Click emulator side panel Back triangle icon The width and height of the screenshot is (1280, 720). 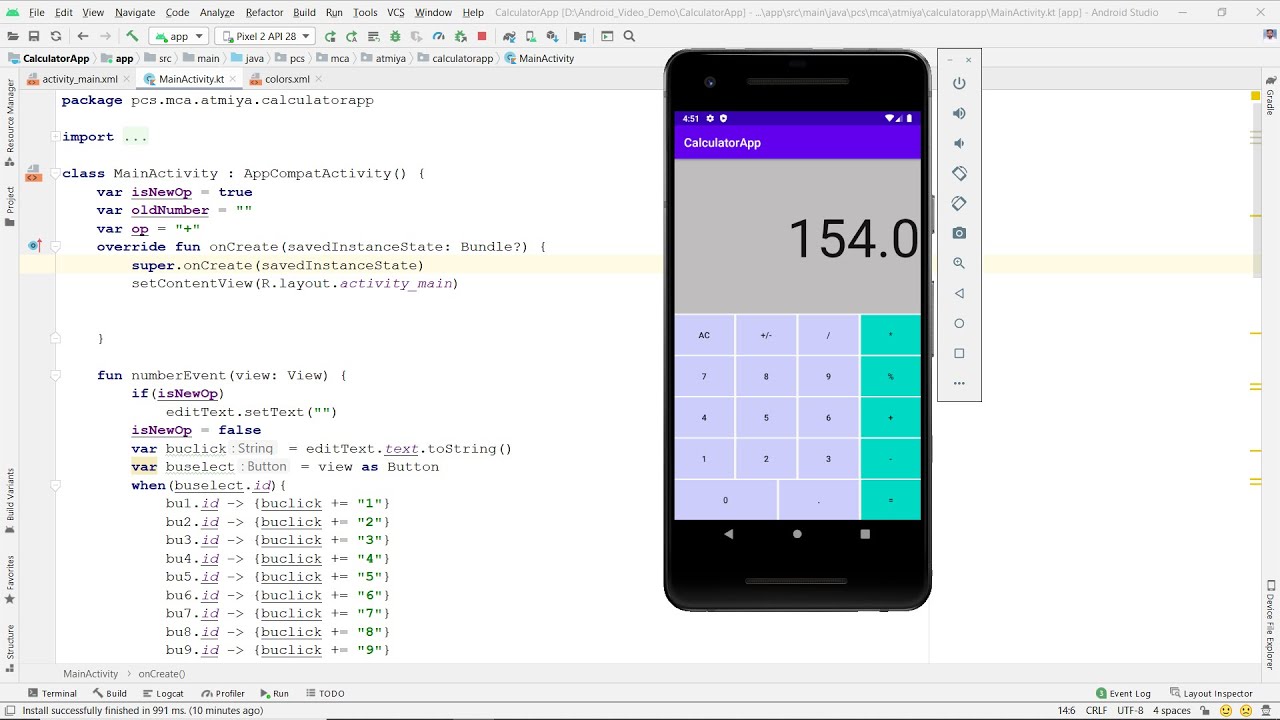tap(959, 293)
